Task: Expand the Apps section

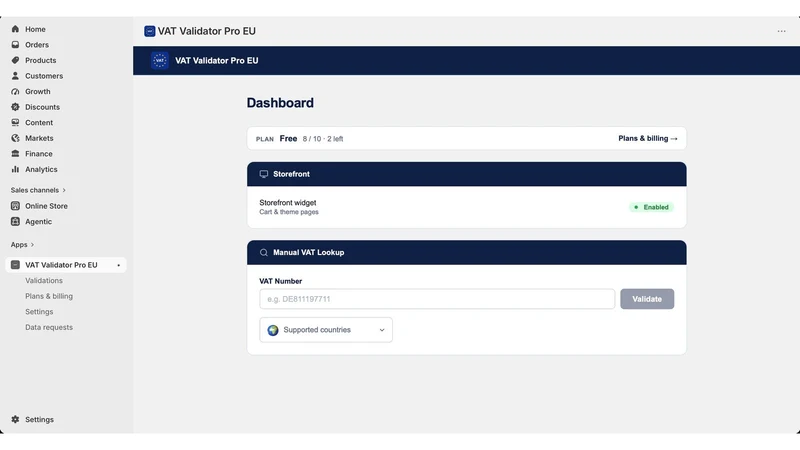Action: (x=22, y=245)
